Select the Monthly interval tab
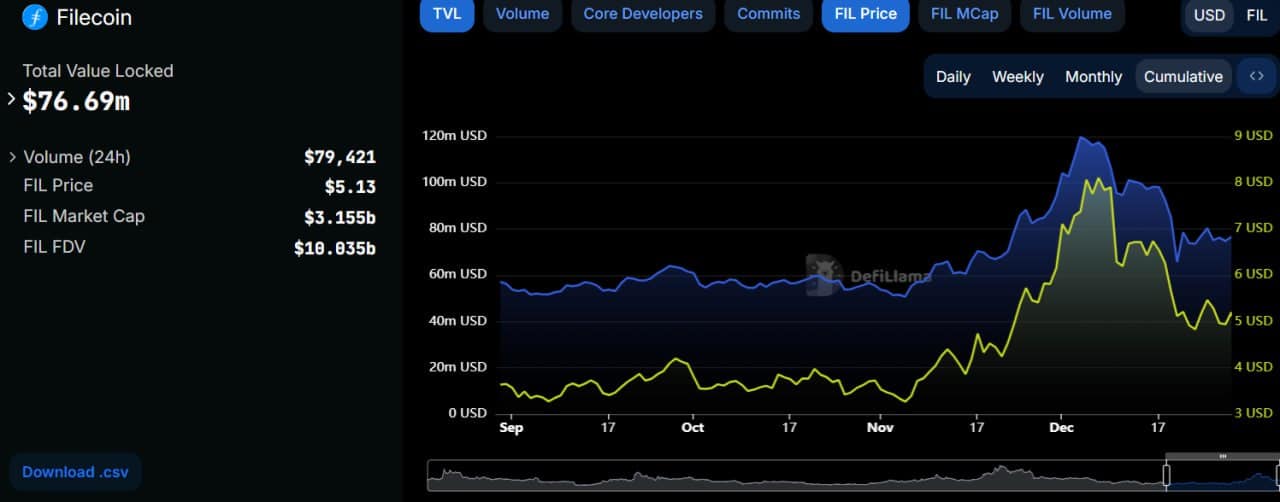1280x502 pixels. point(1093,76)
